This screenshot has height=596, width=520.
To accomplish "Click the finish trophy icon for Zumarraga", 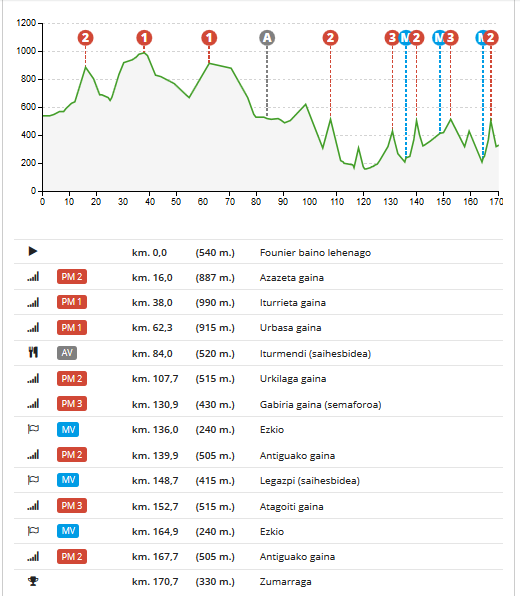I will (33, 581).
